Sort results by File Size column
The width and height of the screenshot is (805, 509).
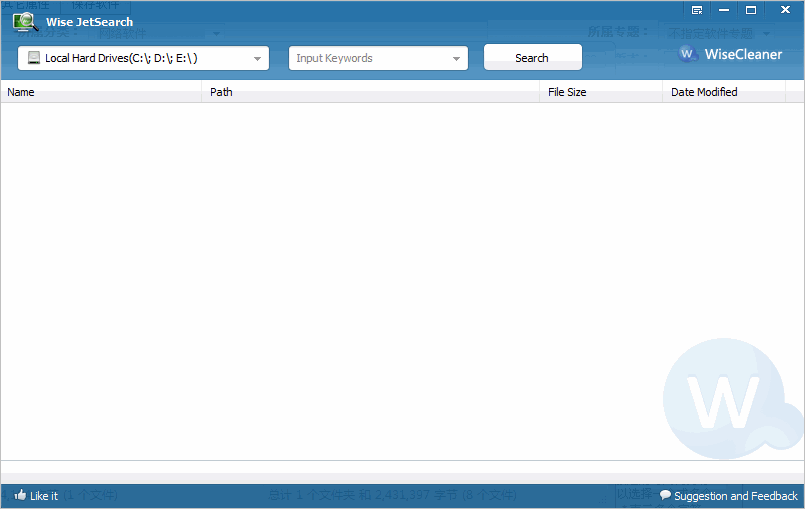pyautogui.click(x=601, y=92)
